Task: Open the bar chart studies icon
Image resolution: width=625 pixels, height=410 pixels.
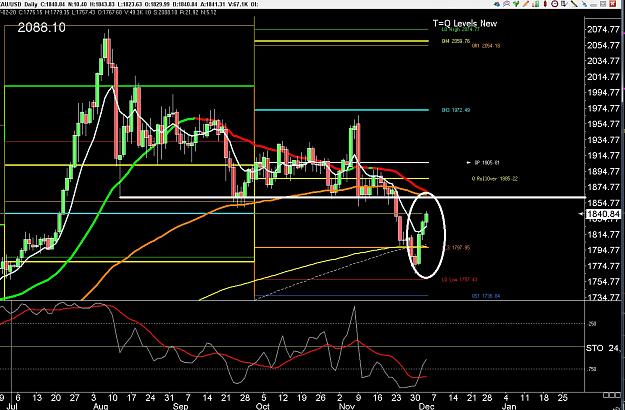Action: pos(535,4)
